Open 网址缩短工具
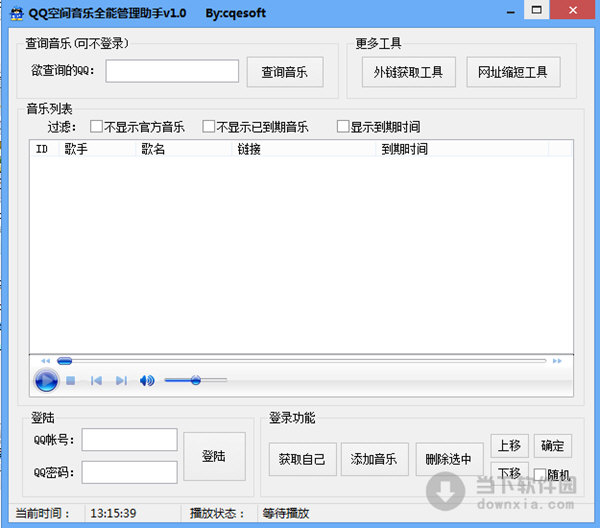This screenshot has width=600, height=528. 513,72
